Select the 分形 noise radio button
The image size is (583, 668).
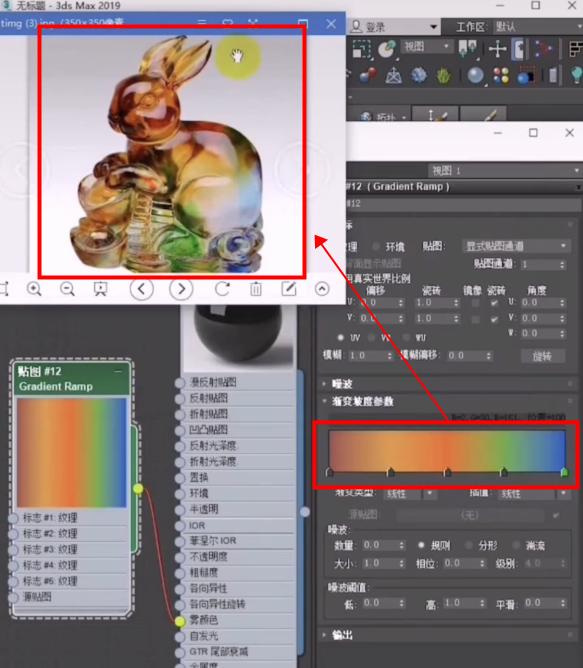469,545
